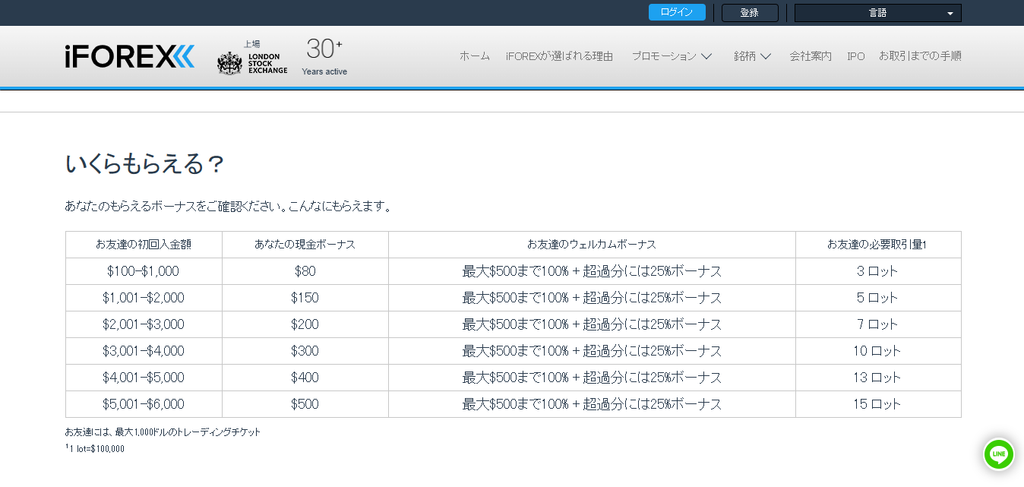The width and height of the screenshot is (1024, 487).
Task: Click the $200 bonus cell
Action: (x=305, y=324)
